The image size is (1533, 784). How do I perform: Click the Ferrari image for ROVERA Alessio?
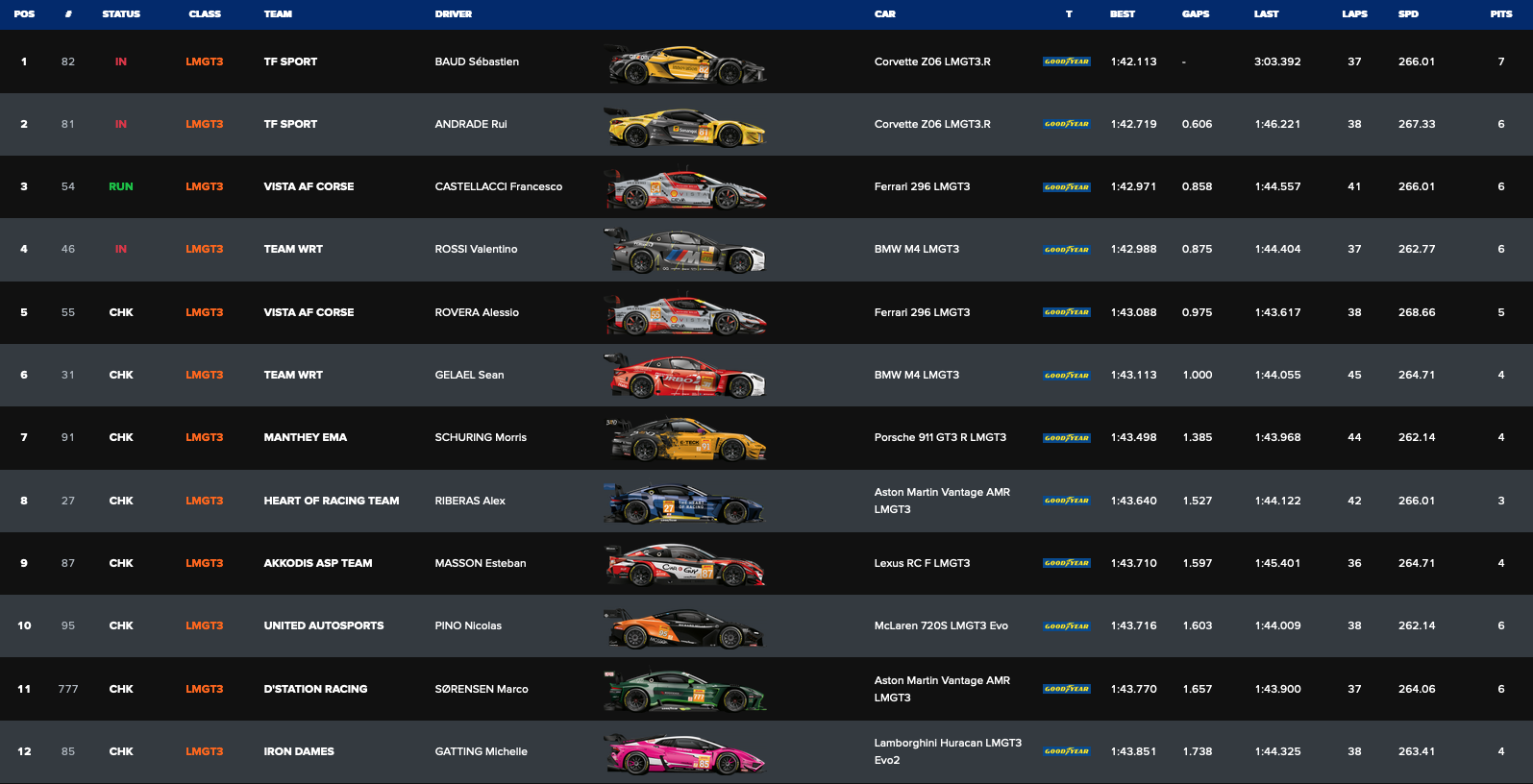[x=685, y=314]
